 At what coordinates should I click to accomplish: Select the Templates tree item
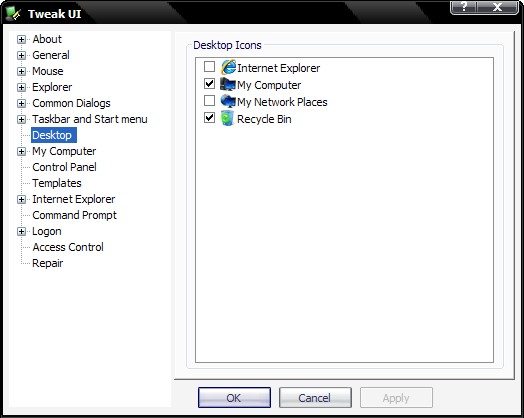click(x=57, y=183)
